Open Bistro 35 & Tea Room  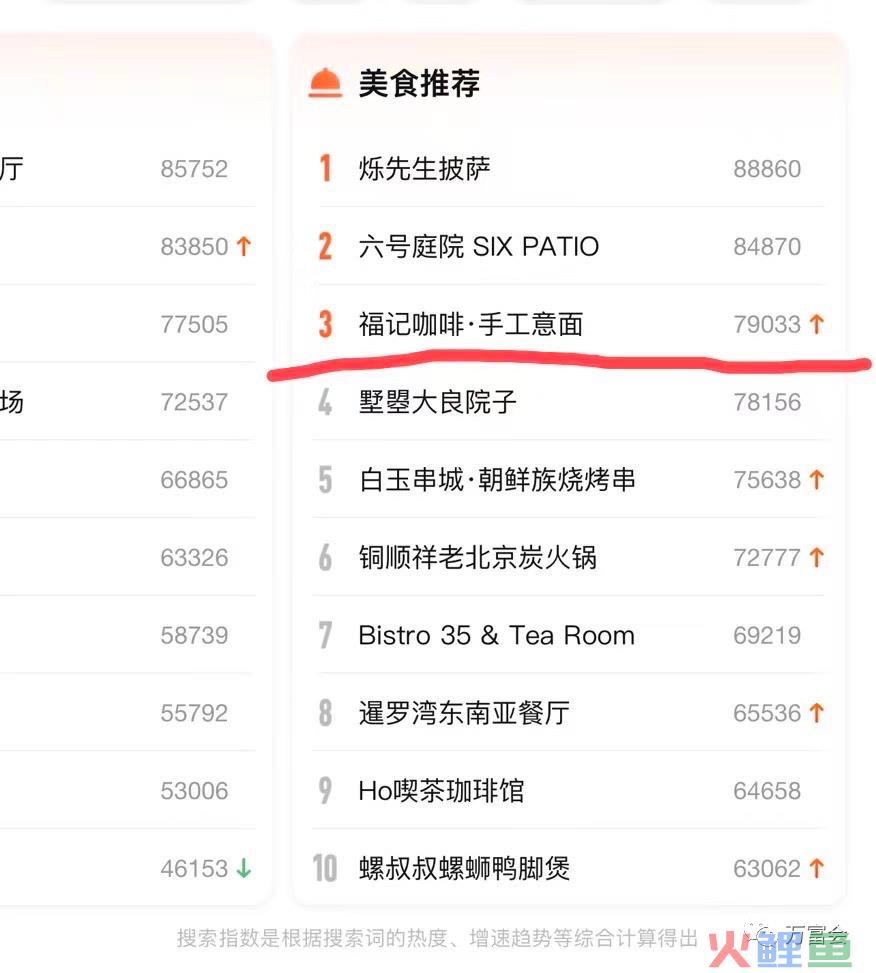pyautogui.click(x=496, y=635)
